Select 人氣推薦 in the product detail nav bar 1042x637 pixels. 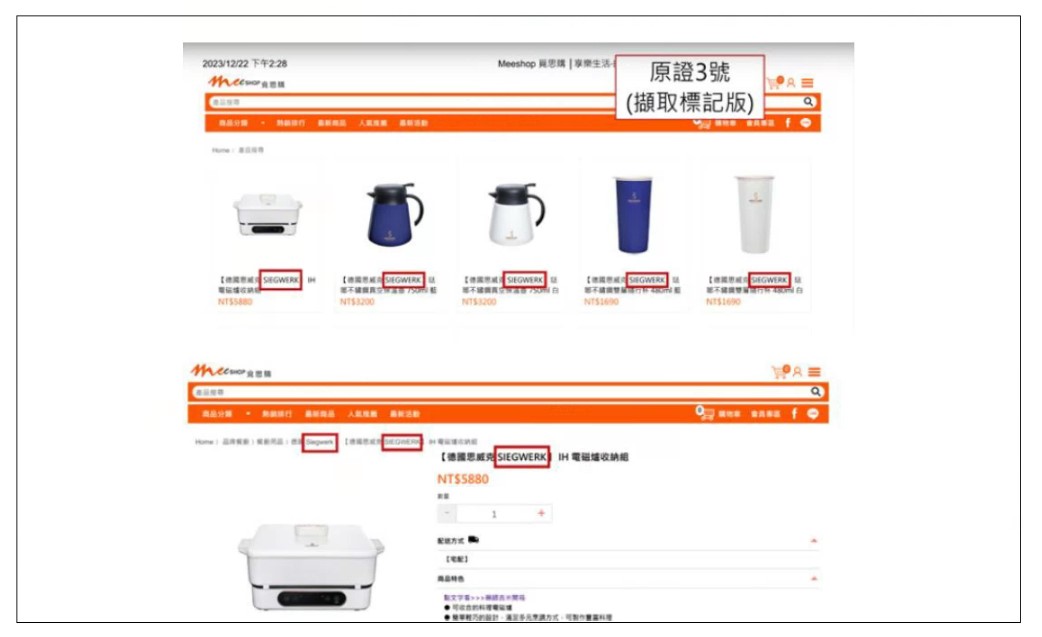coord(362,414)
